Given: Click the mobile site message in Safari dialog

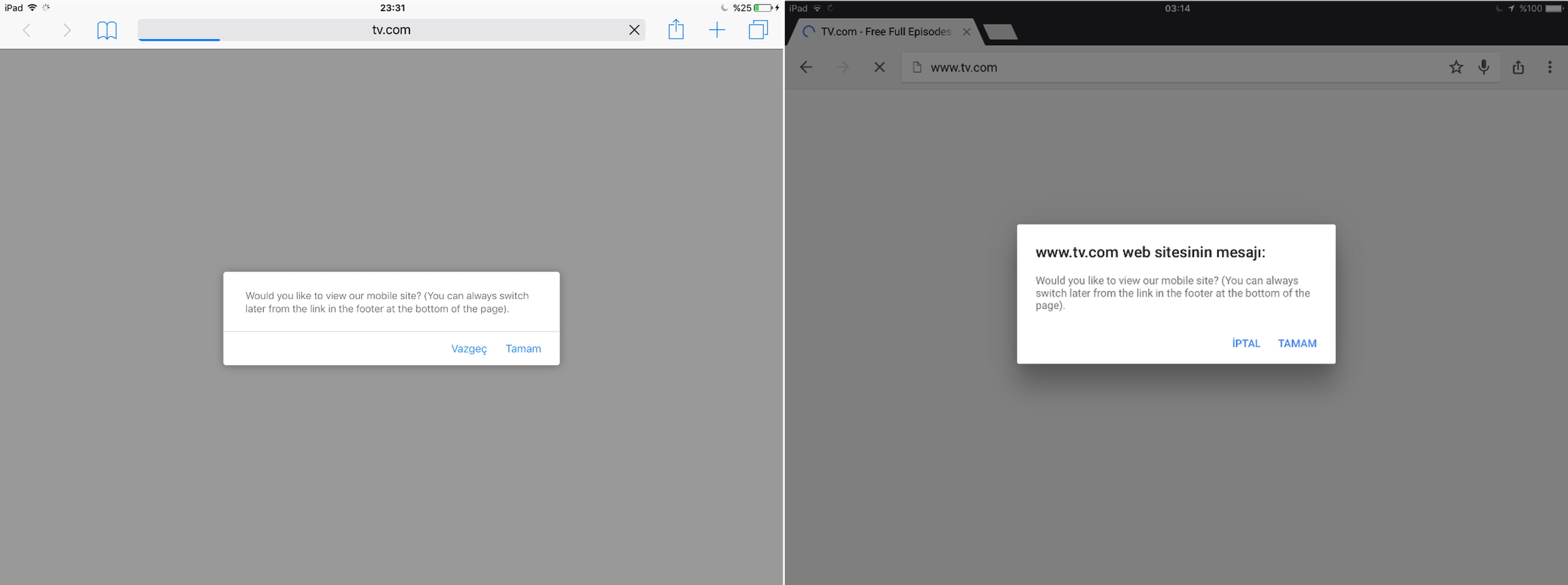Looking at the screenshot, I should click(387, 302).
